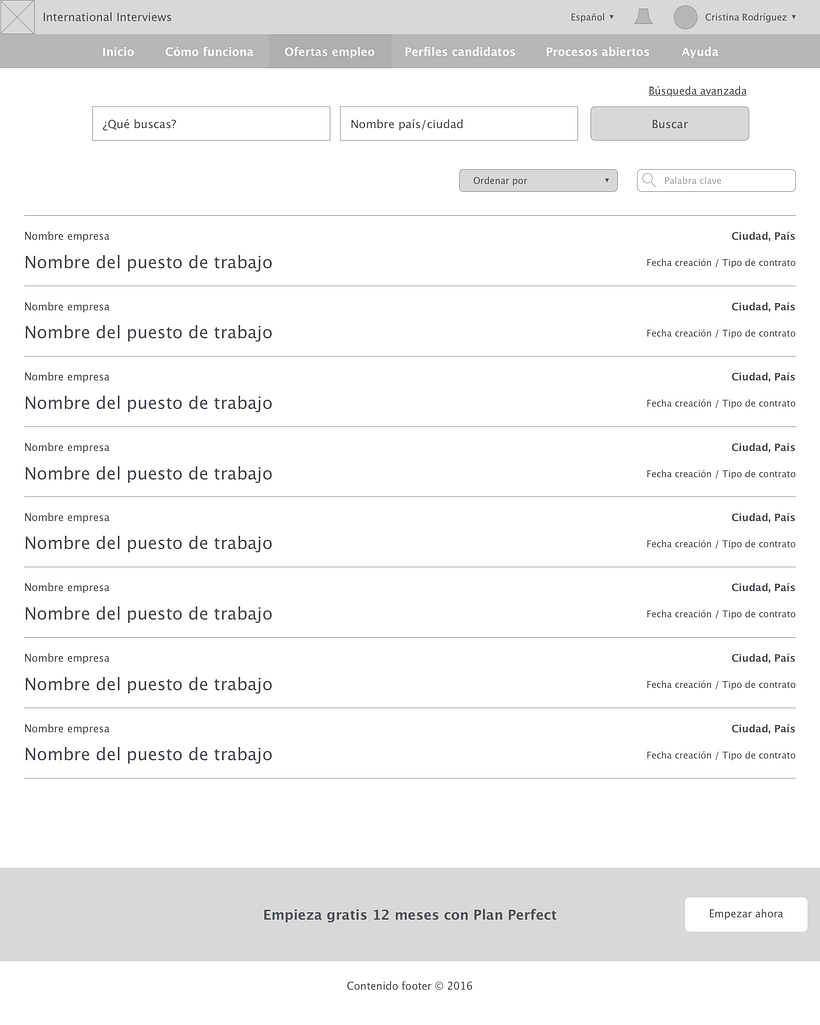Viewport: 820px width, 1025px height.
Task: Expand the Cristina Rodríguez user menu
Action: [x=750, y=17]
